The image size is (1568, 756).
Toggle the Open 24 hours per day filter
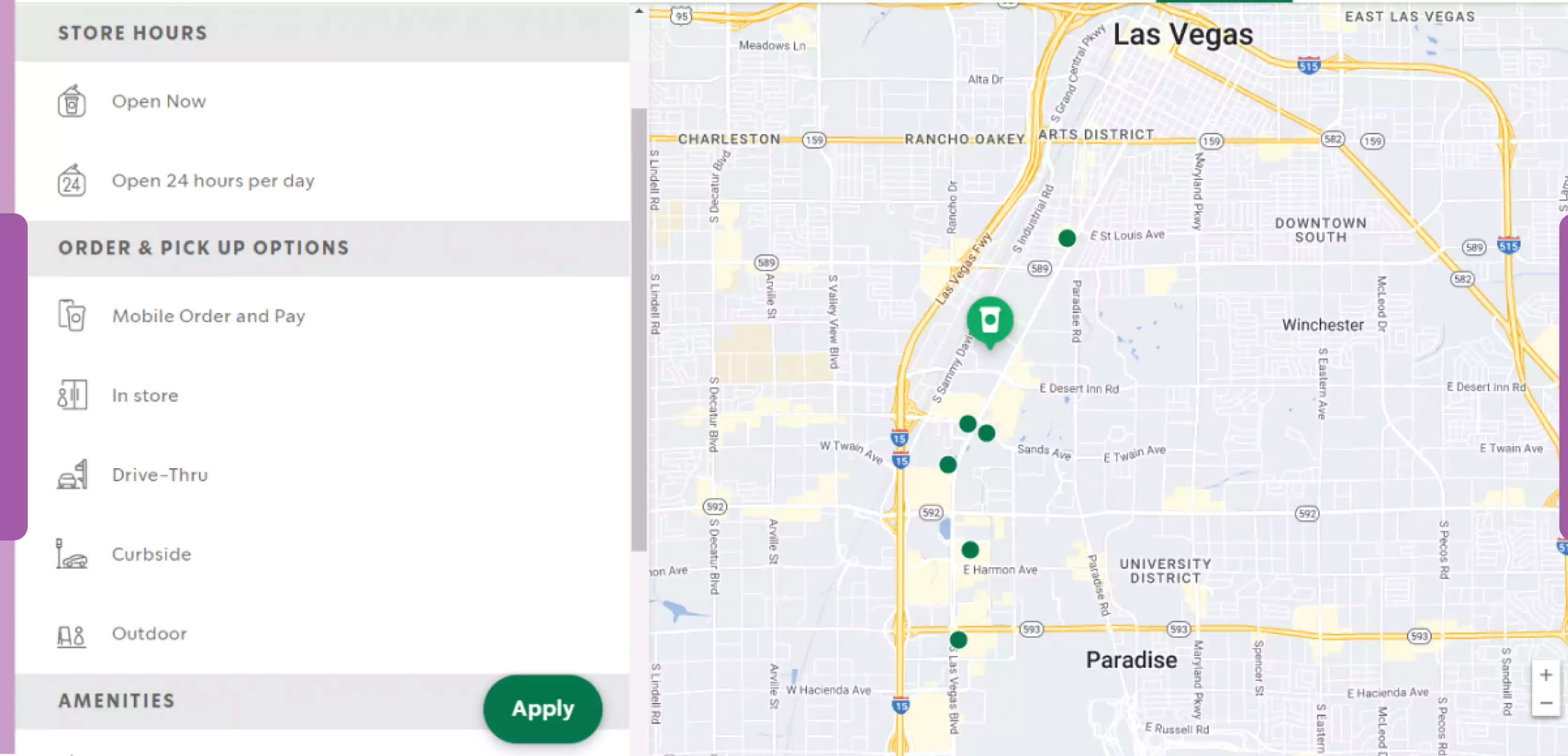coord(213,180)
